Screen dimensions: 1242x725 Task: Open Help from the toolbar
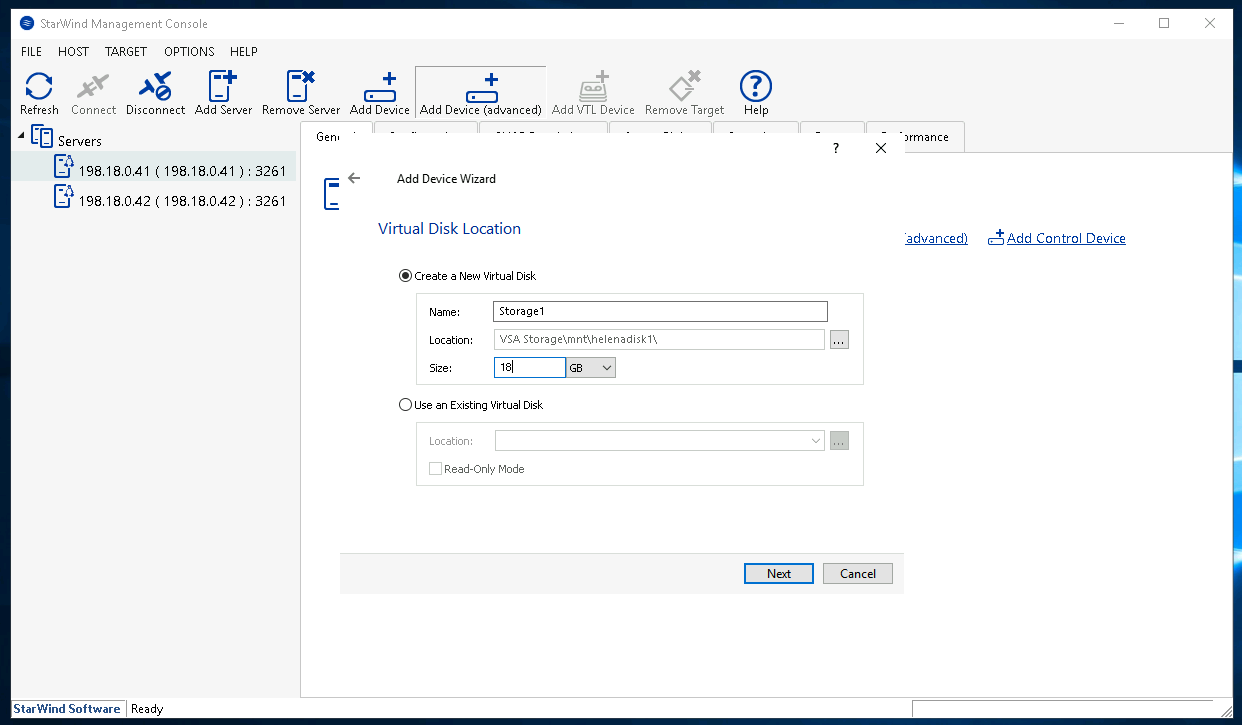point(755,93)
